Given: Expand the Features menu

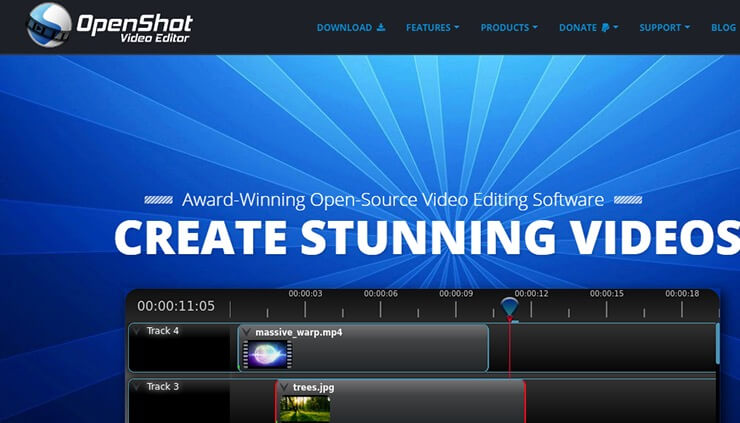Looking at the screenshot, I should pyautogui.click(x=432, y=27).
